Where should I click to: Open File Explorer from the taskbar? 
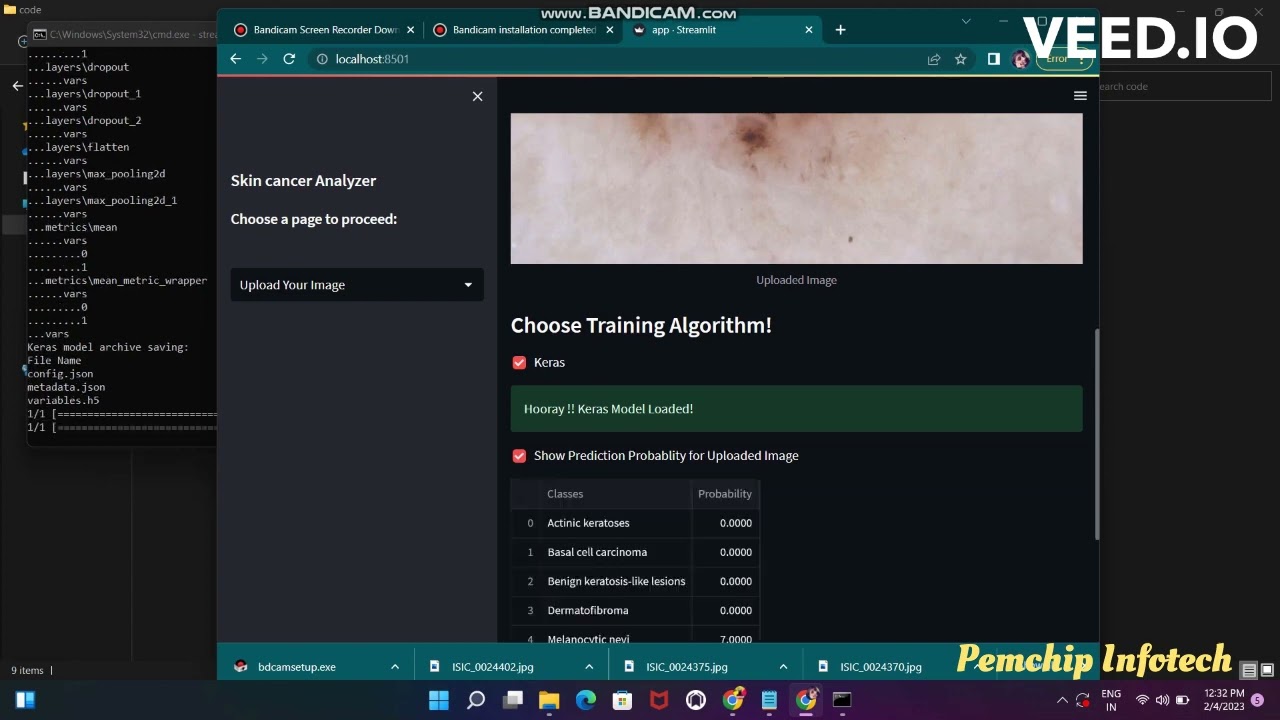tap(549, 700)
